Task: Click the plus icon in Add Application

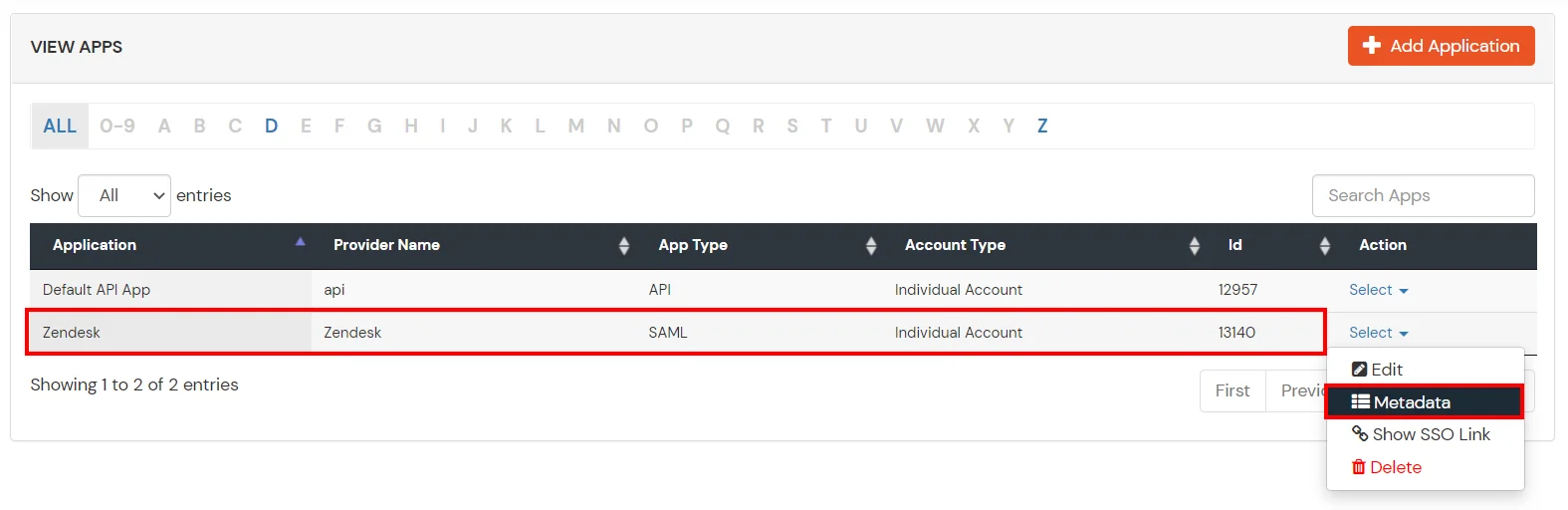Action: [x=1371, y=46]
